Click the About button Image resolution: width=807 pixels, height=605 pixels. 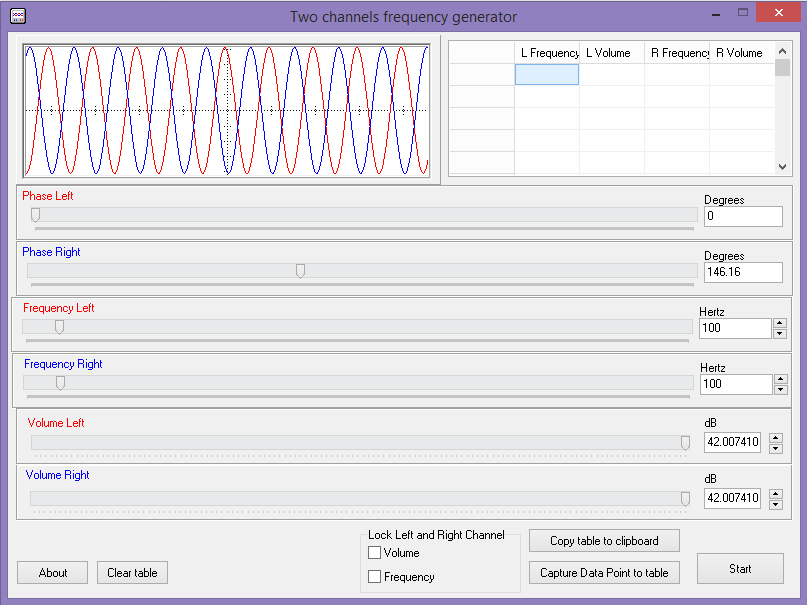52,573
